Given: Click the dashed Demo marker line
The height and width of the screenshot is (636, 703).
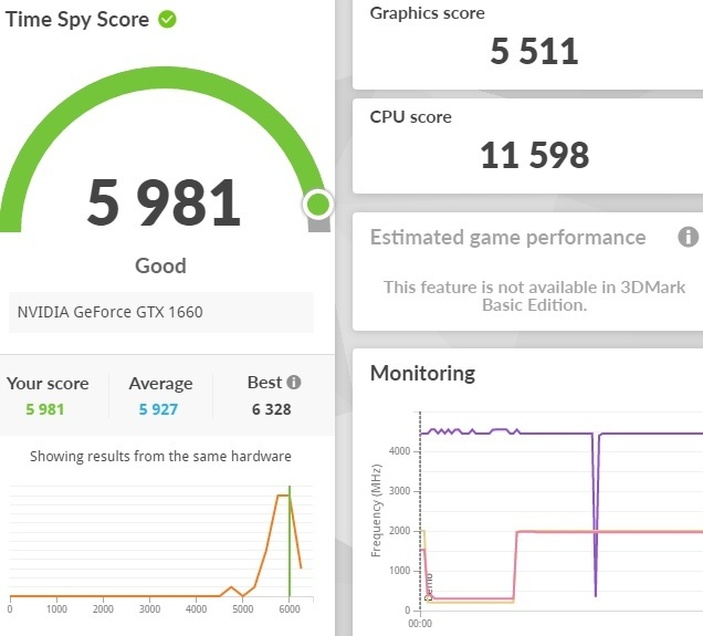Looking at the screenshot, I should (420, 511).
